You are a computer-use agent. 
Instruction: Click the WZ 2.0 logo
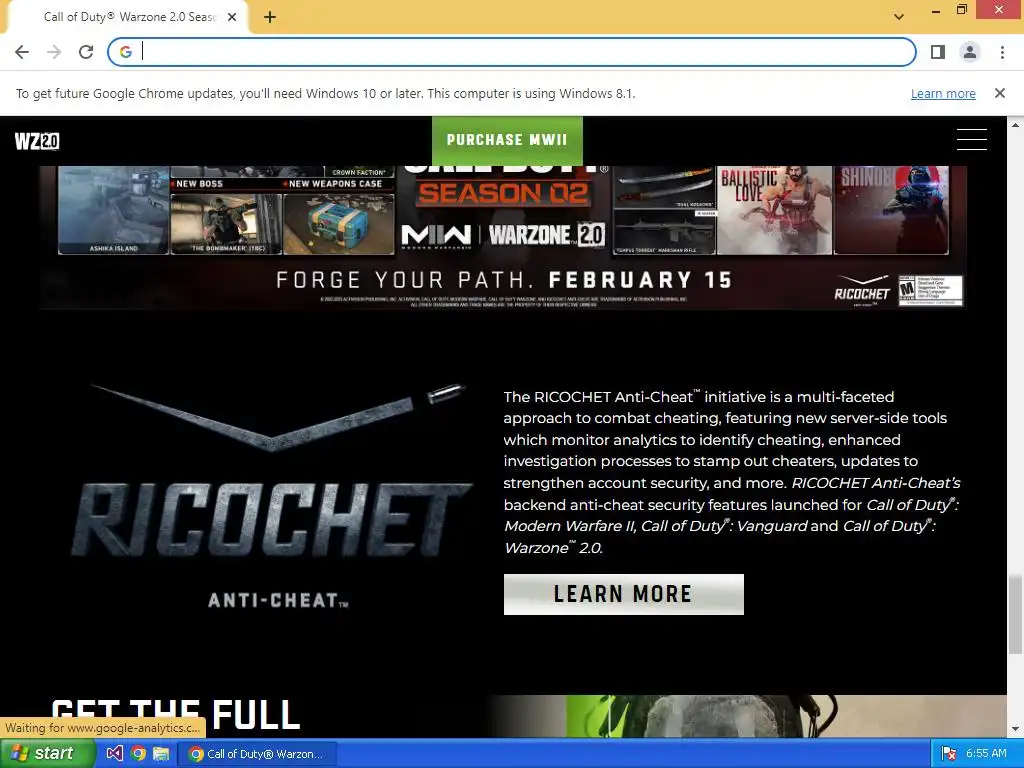coord(37,140)
